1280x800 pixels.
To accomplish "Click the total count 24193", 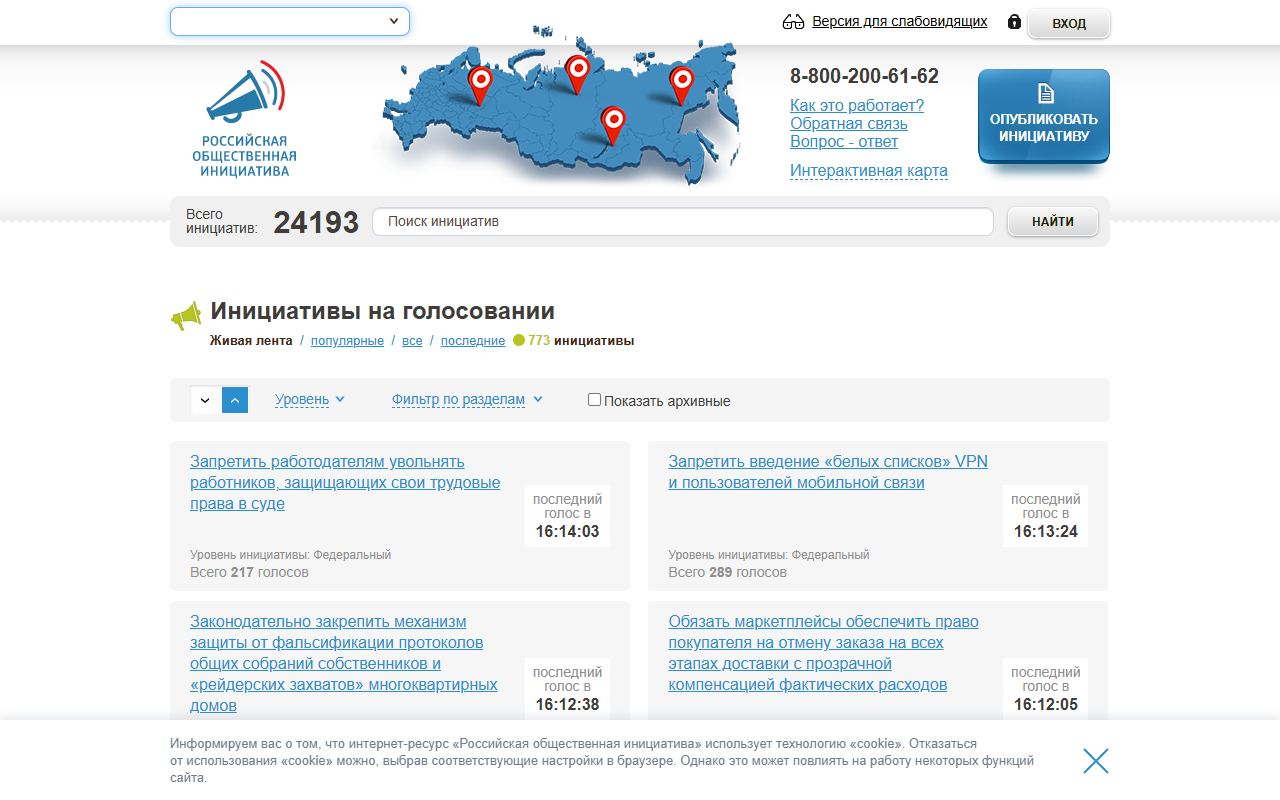I will [316, 222].
